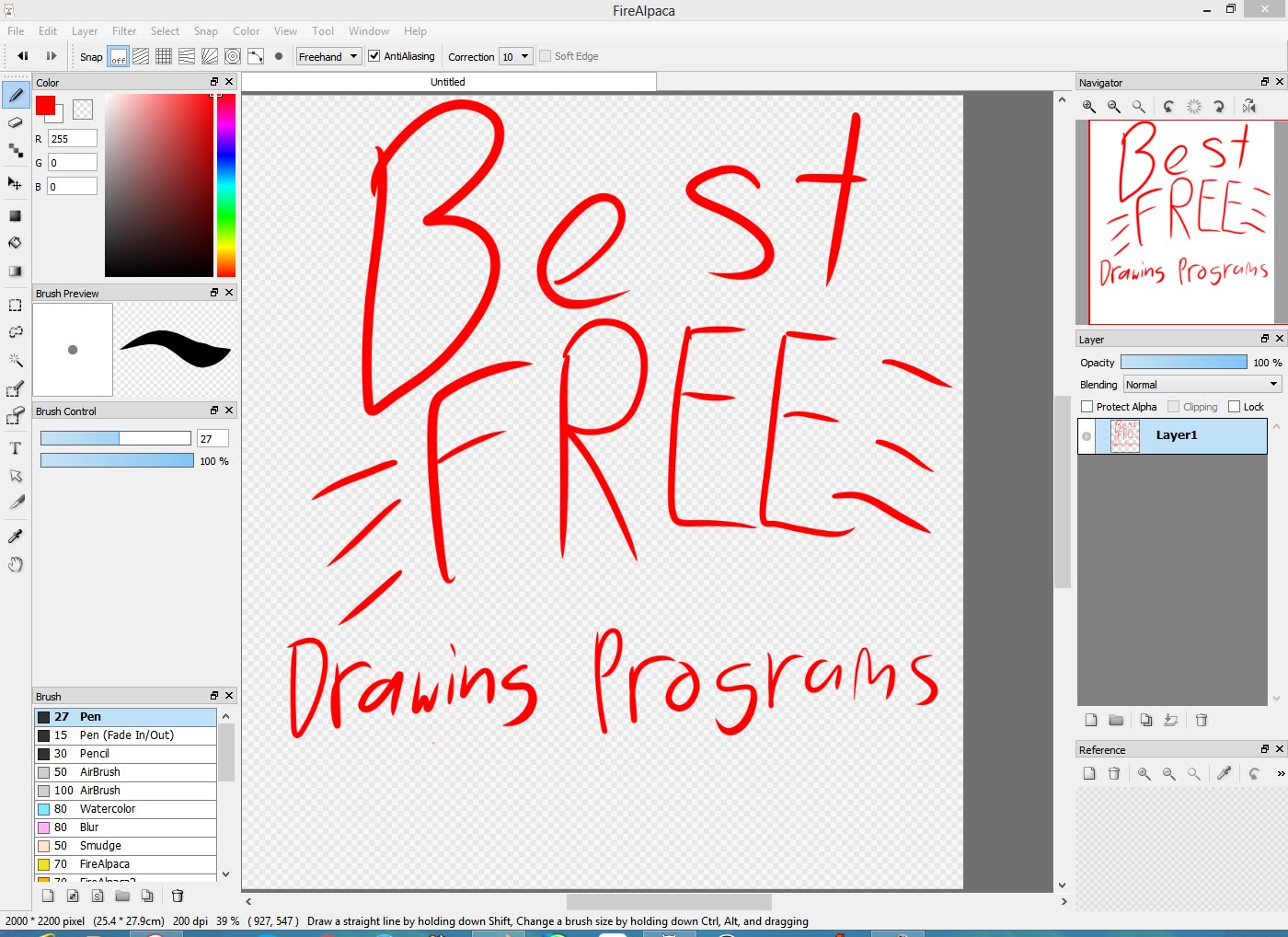The image size is (1288, 937).
Task: Open the Filter menu
Action: pos(123,30)
